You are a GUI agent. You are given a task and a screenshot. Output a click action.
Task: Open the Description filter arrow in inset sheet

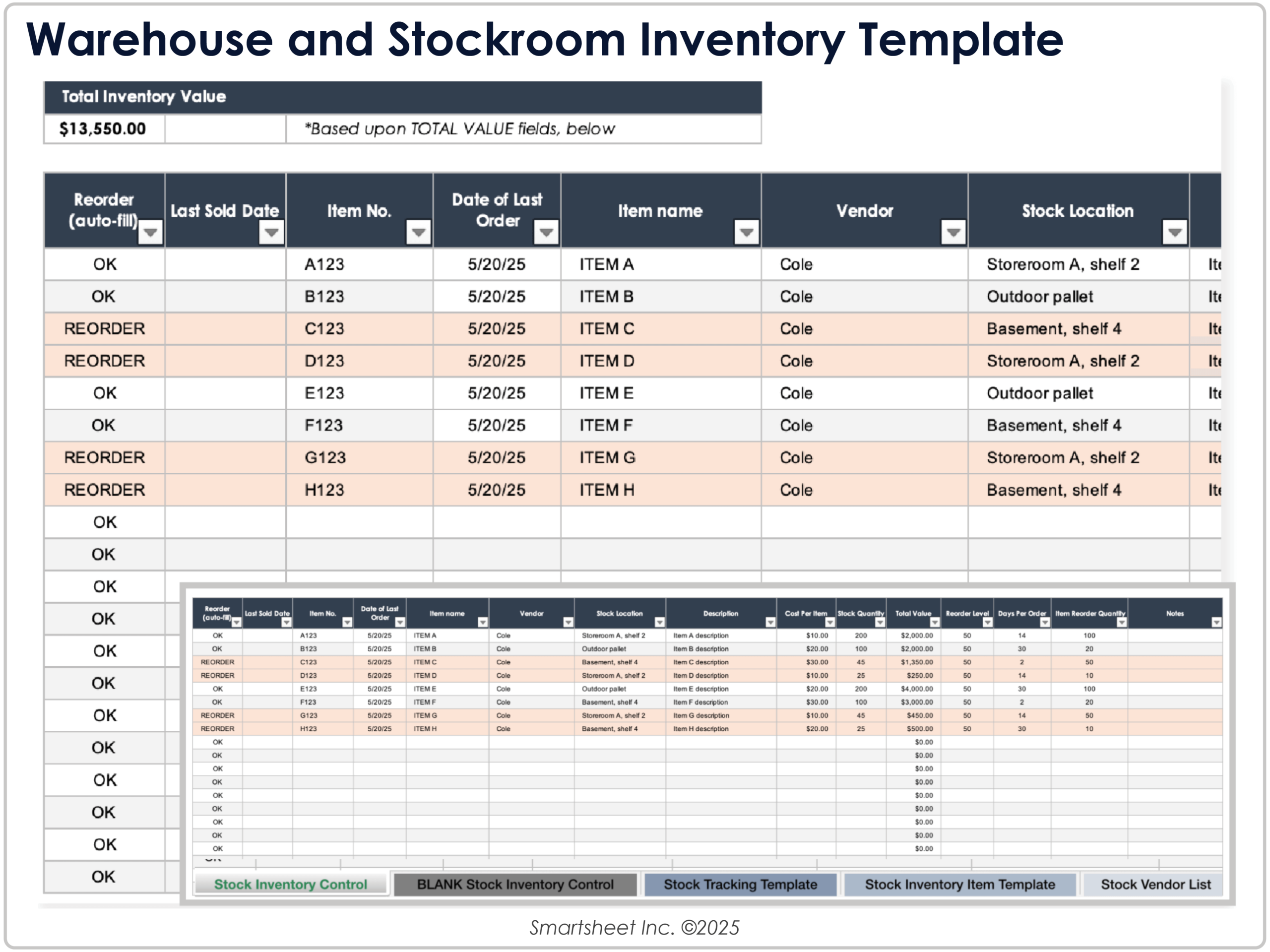pos(769,622)
